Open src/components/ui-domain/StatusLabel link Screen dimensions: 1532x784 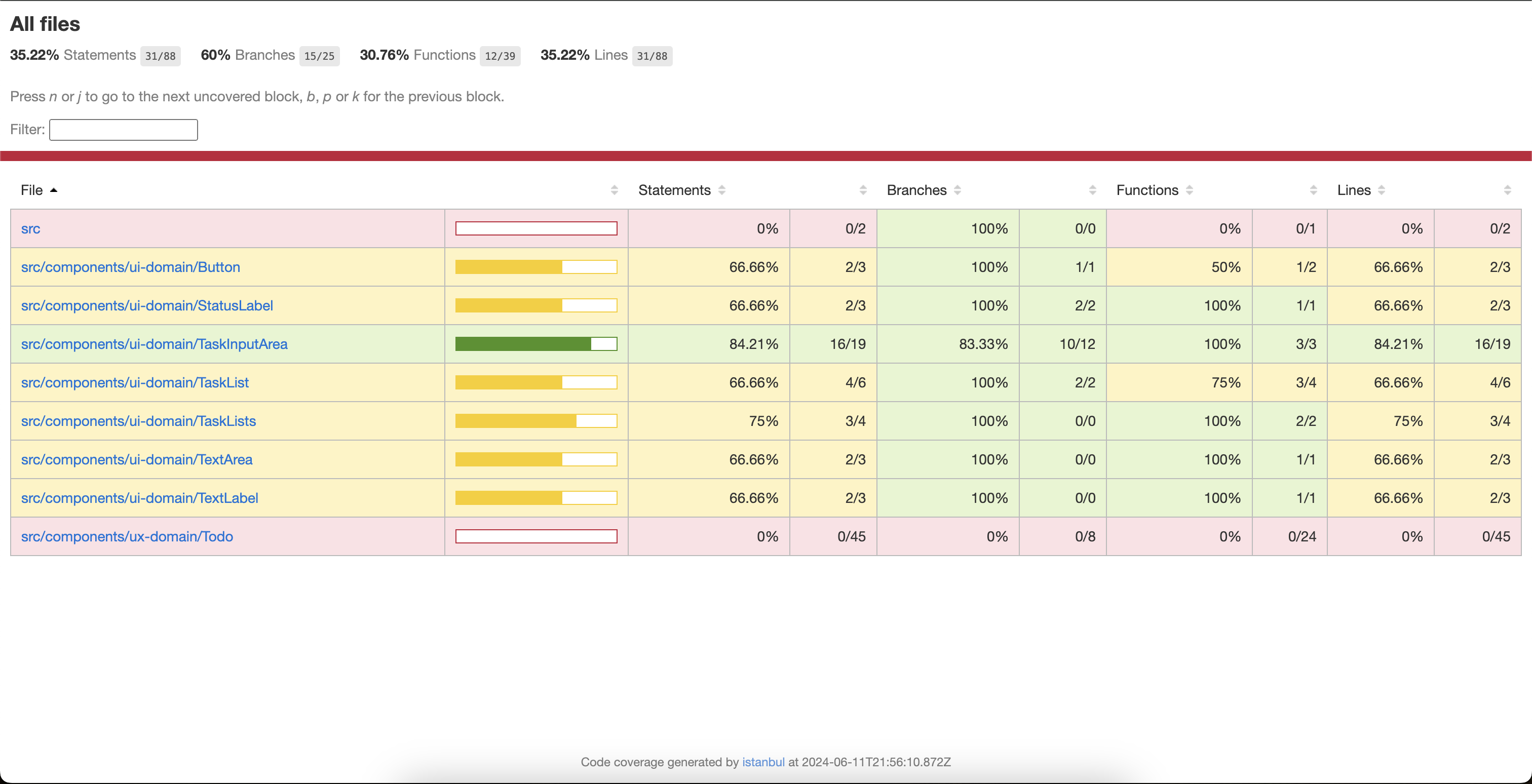point(147,305)
